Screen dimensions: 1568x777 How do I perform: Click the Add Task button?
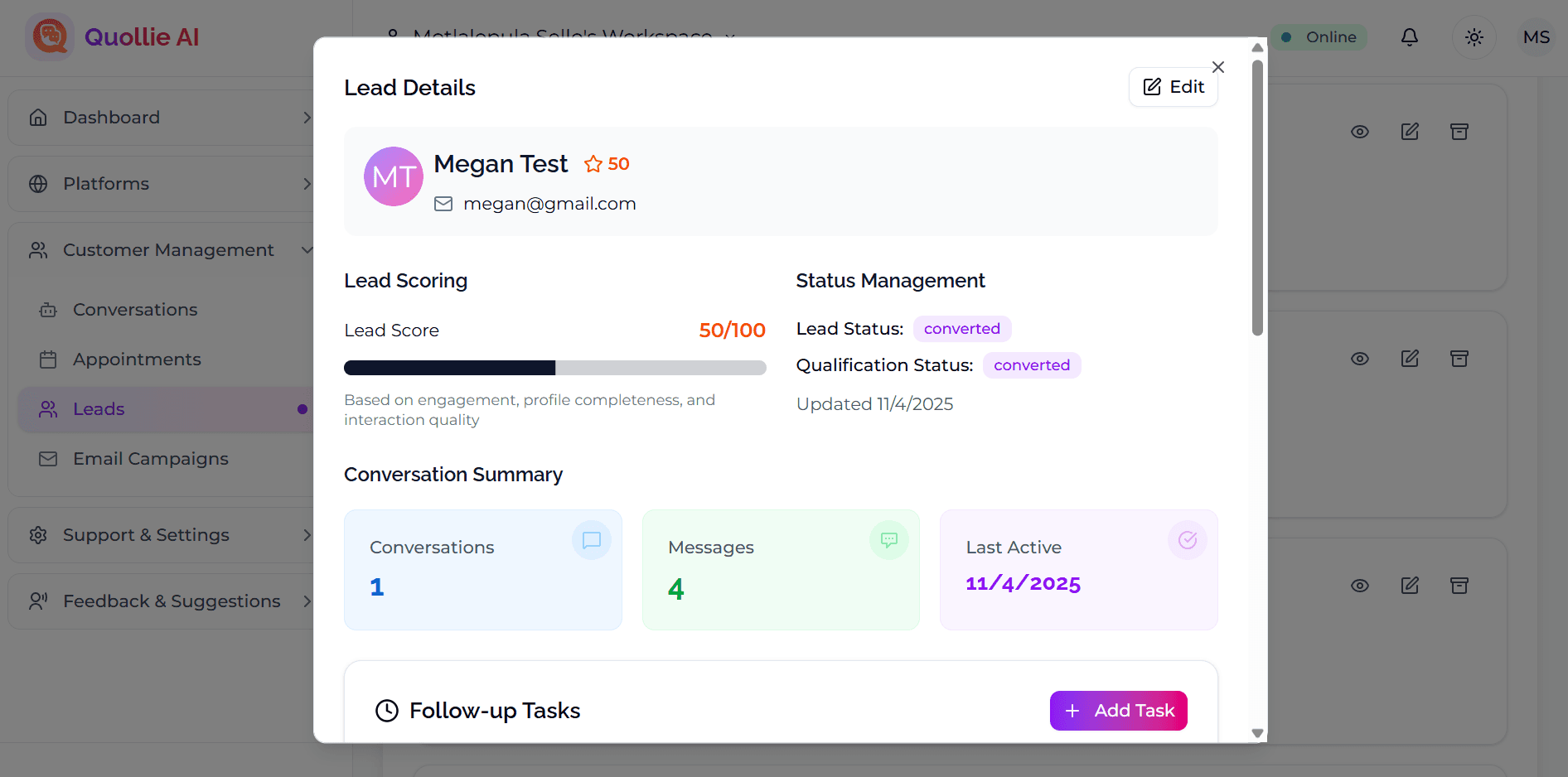(x=1118, y=711)
